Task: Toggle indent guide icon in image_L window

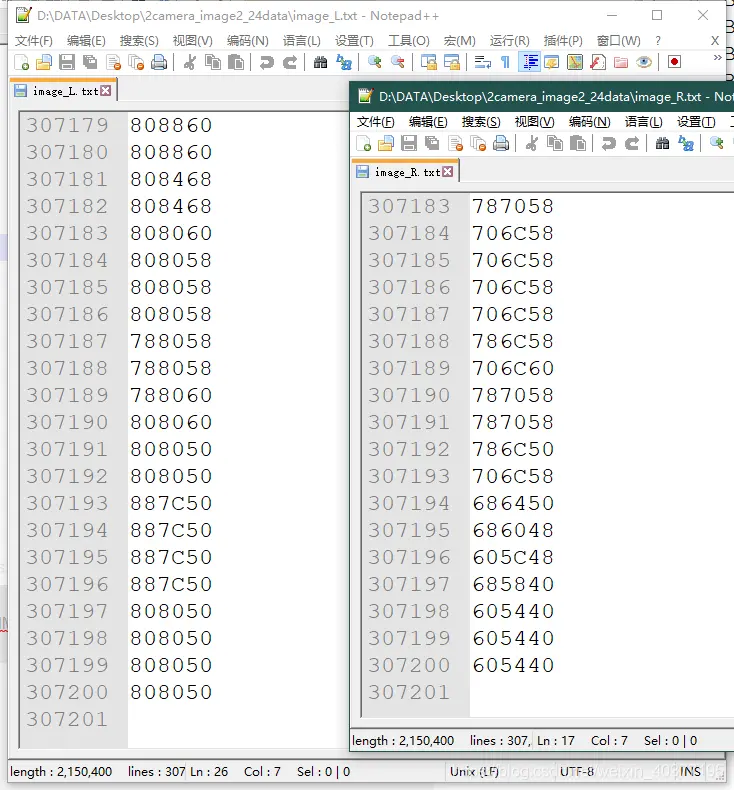Action: pos(529,62)
